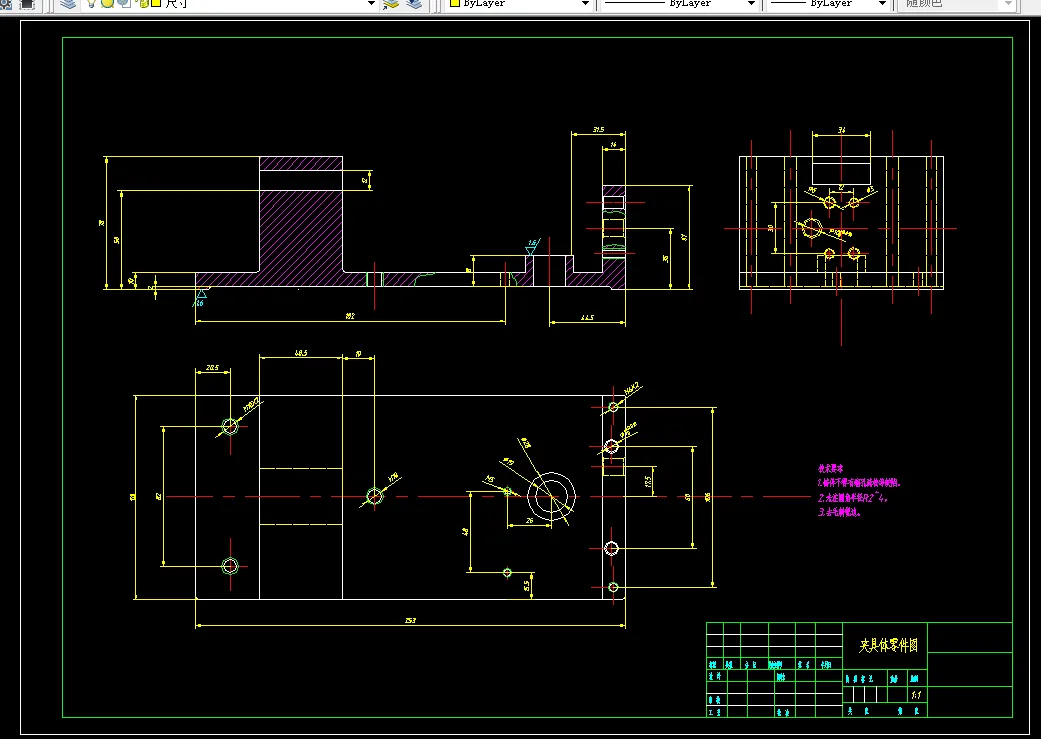Screen dimensions: 1041x739
Task: Select the title text 夹具体零件图
Action: pos(888,645)
